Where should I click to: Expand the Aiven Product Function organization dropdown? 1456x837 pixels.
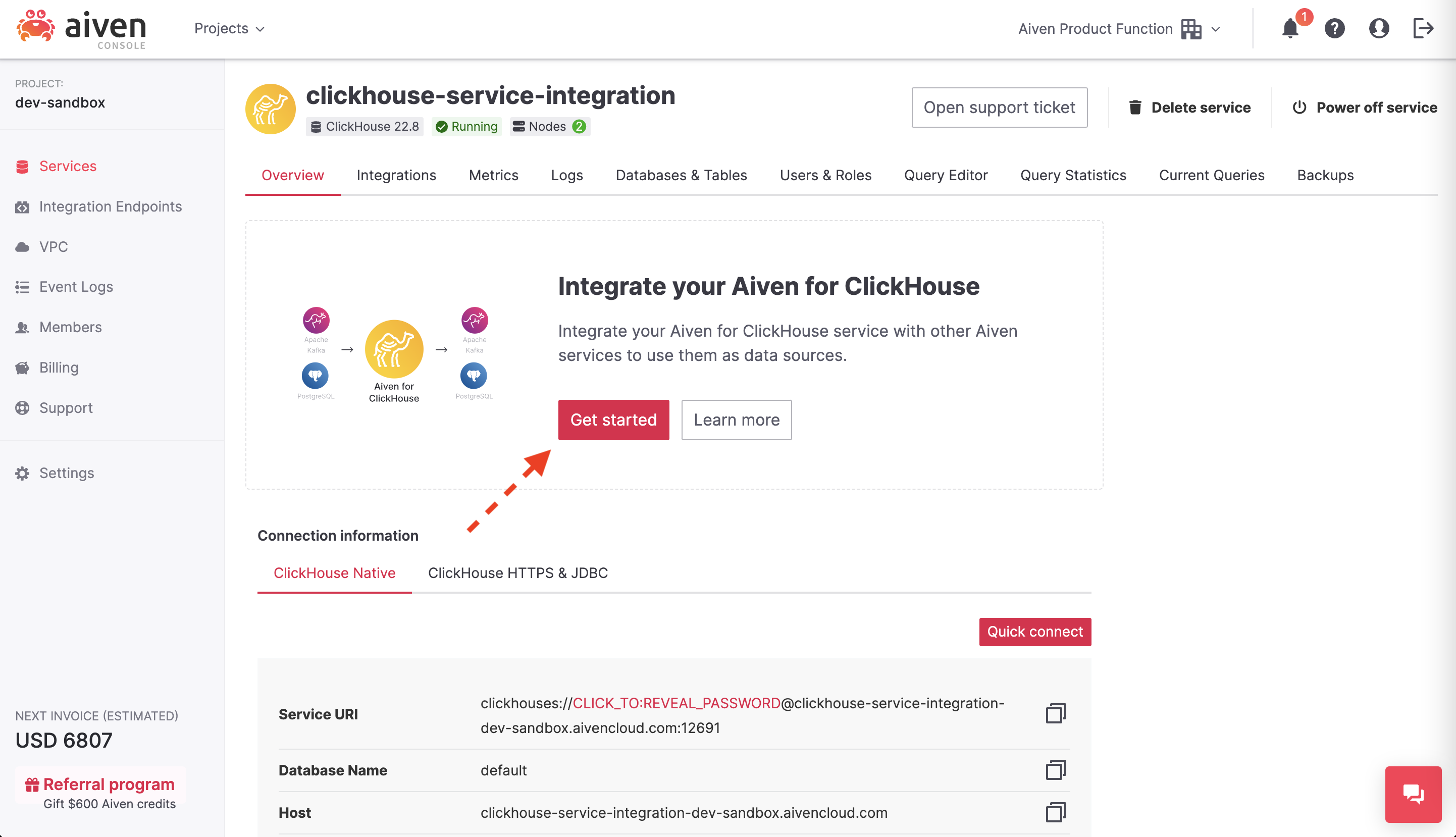click(x=1119, y=29)
